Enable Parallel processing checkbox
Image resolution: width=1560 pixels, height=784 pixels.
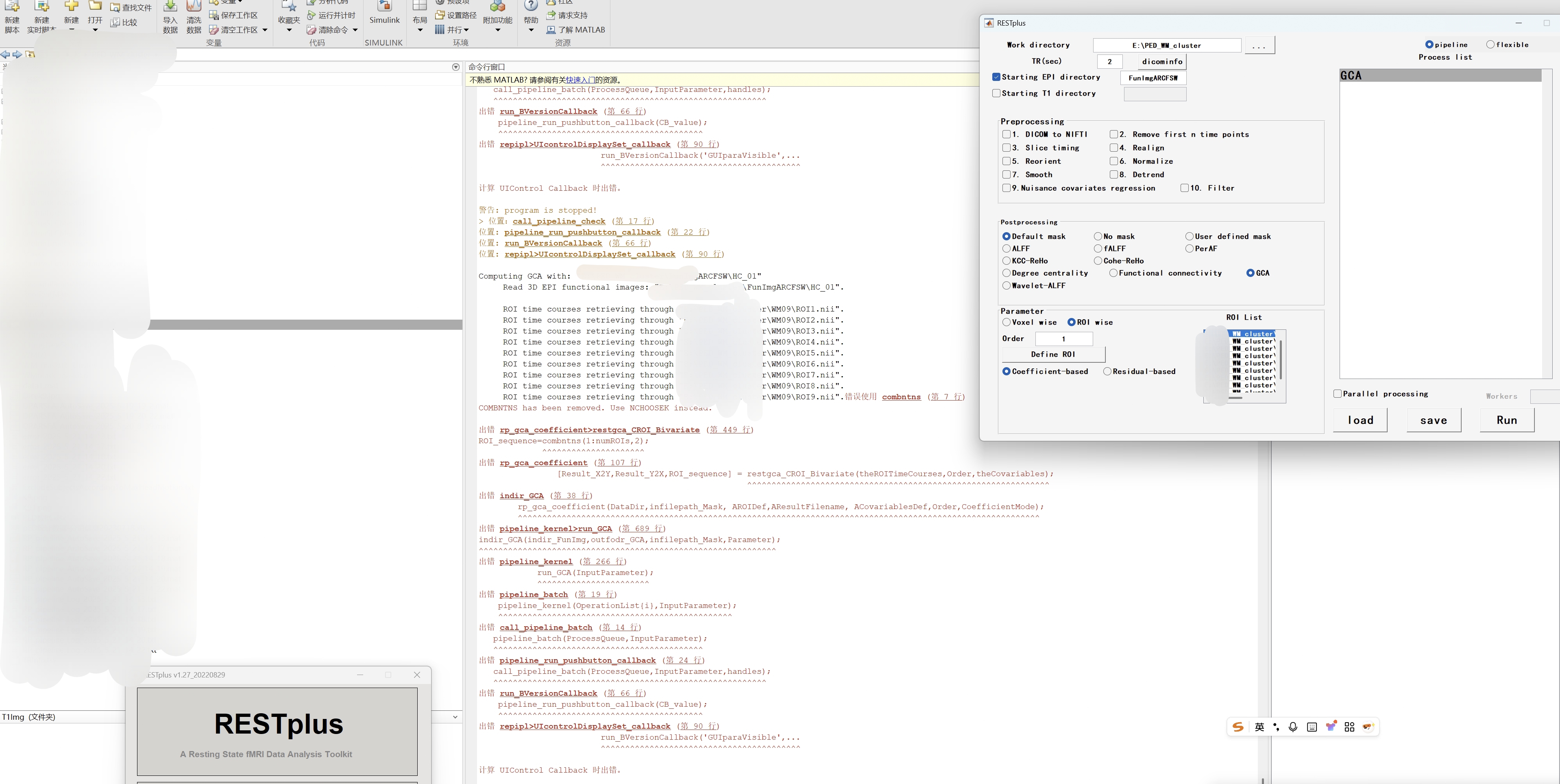click(x=1338, y=394)
